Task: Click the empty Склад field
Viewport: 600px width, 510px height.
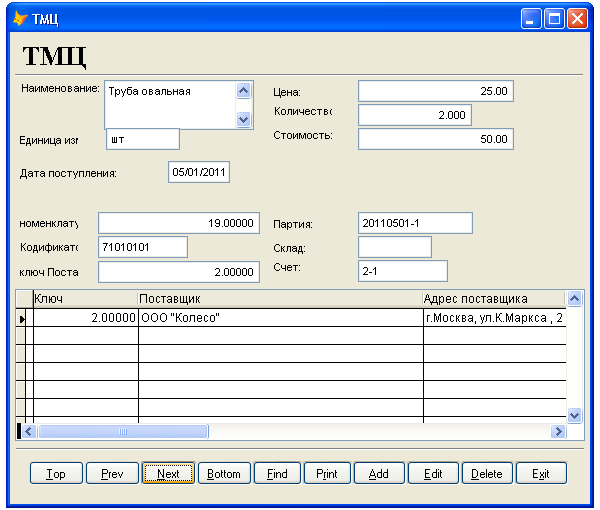Action: pos(394,247)
